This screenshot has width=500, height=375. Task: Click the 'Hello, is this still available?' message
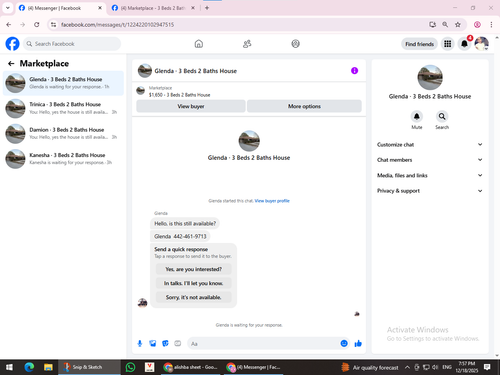pyautogui.click(x=185, y=223)
